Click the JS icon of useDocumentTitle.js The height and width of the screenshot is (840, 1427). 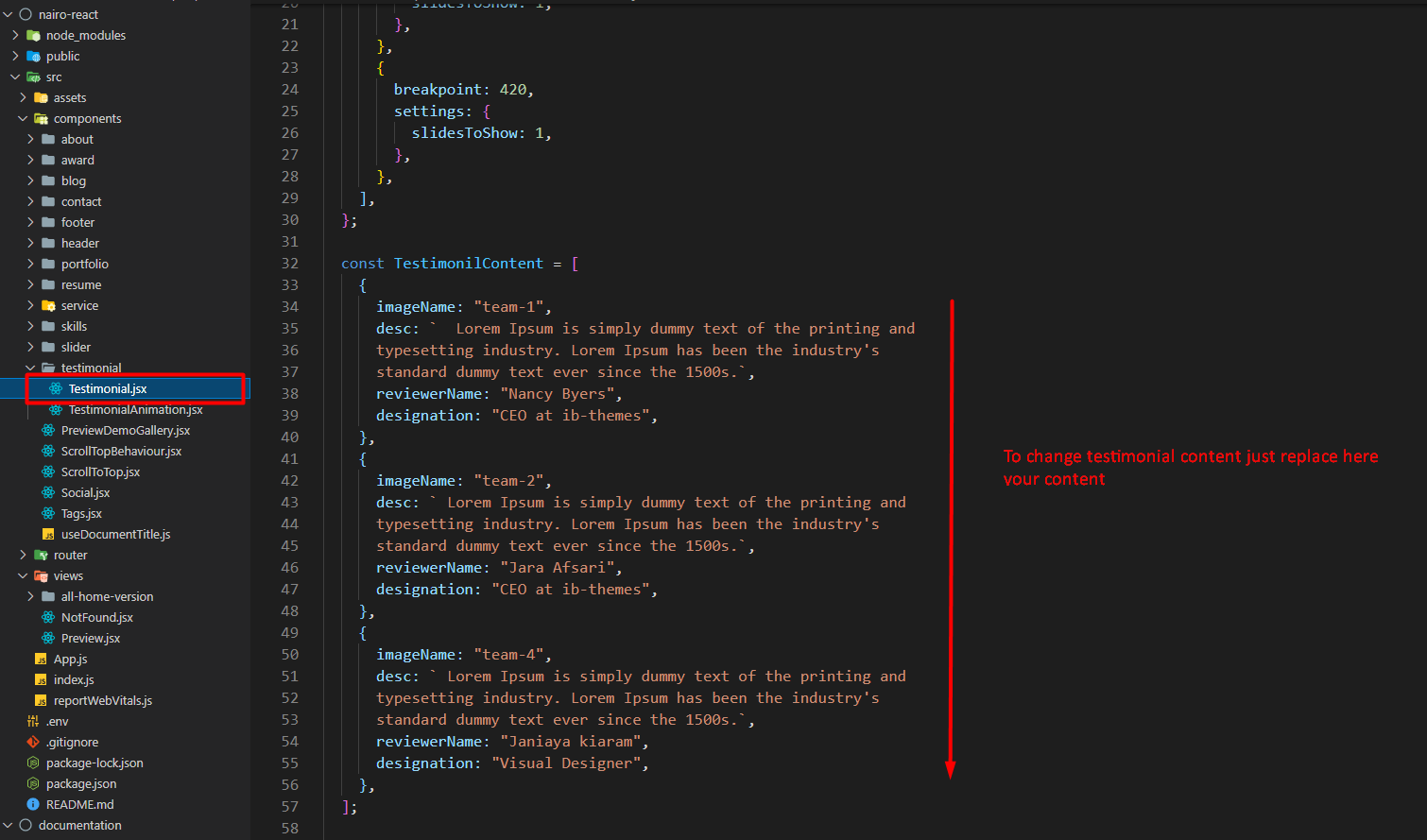(48, 534)
